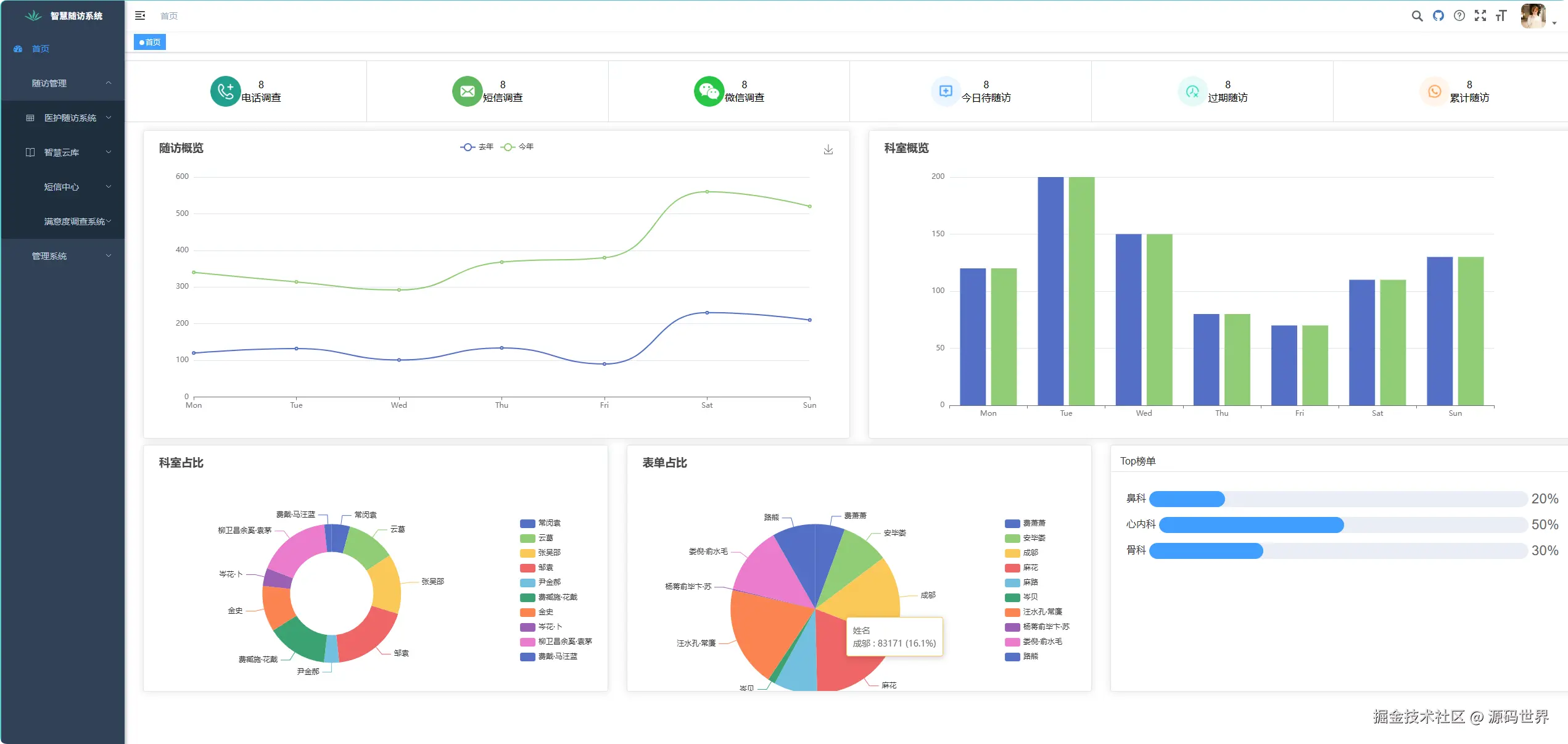
Task: Open the GitHub link icon
Action: 1438,16
